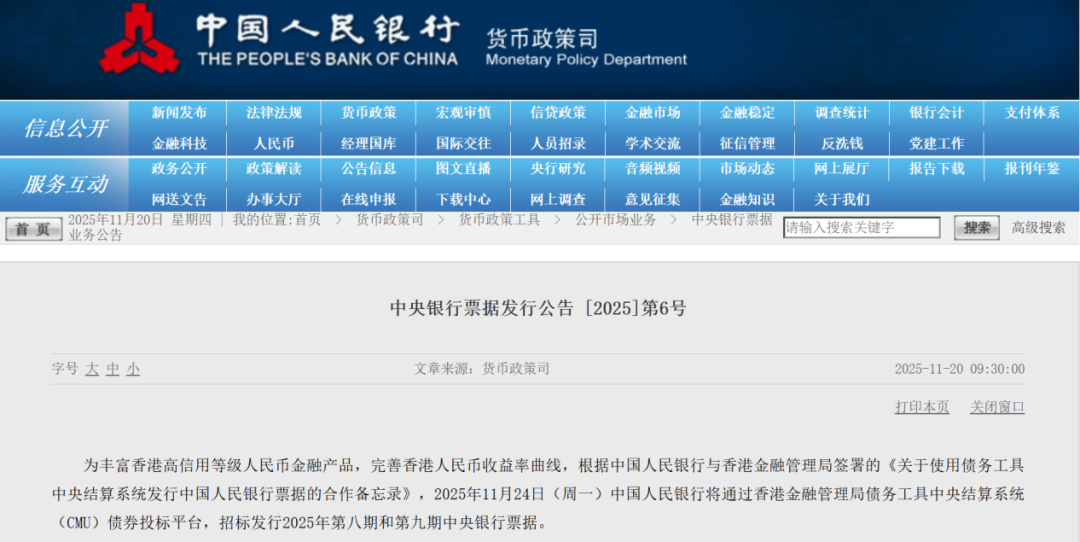The width and height of the screenshot is (1080, 542).
Task: Open 高级搜索 advanced search
Action: [1038, 228]
